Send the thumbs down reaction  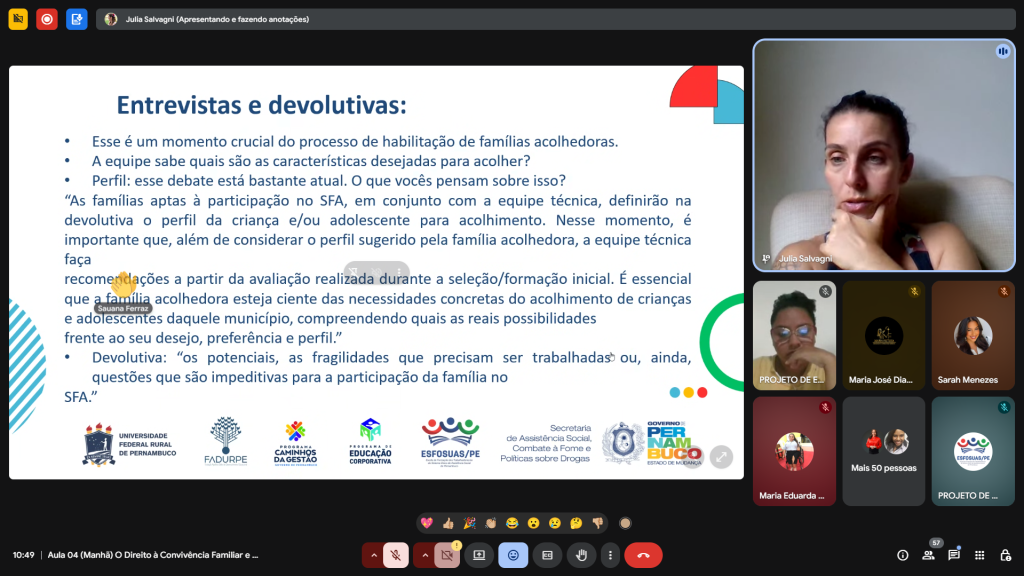[597, 522]
